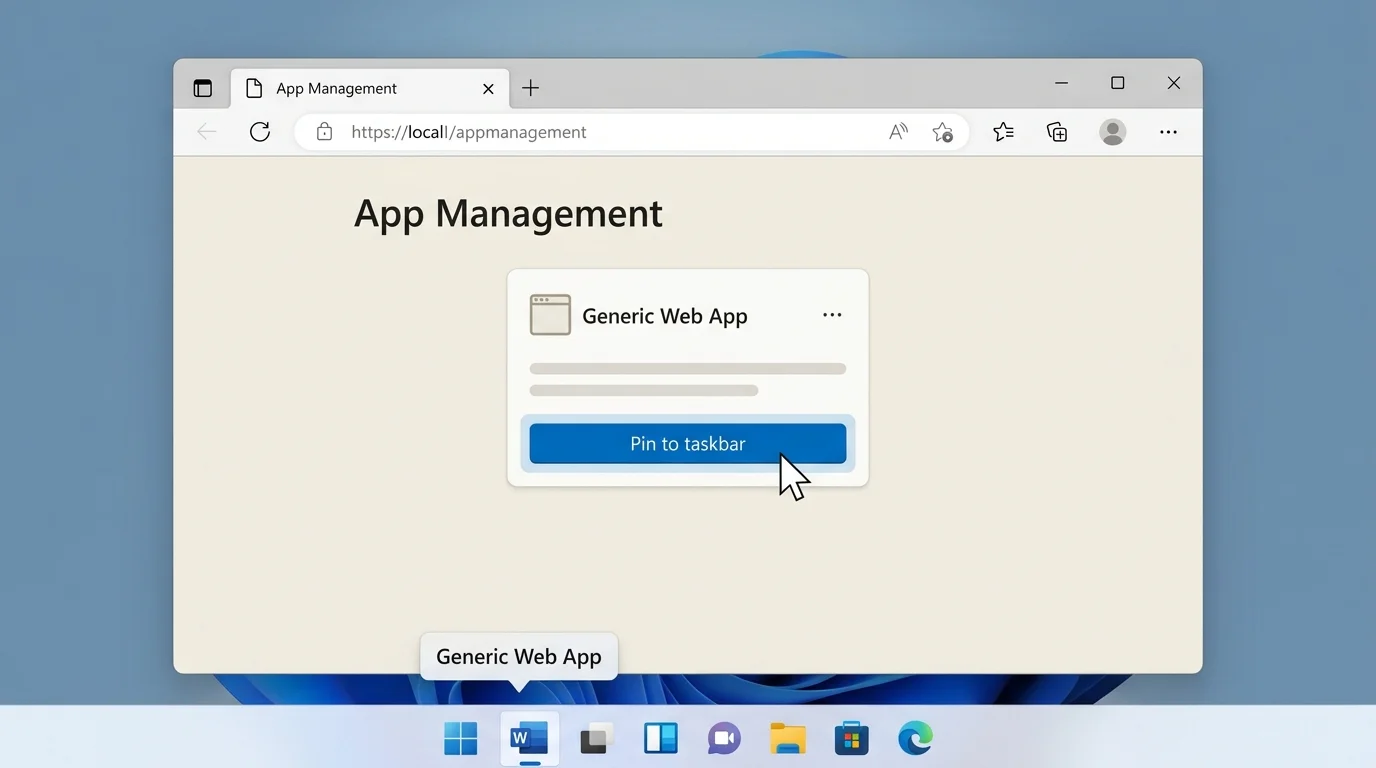Viewport: 1376px width, 768px height.
Task: Open Microsoft Edge from the taskbar
Action: [915, 739]
